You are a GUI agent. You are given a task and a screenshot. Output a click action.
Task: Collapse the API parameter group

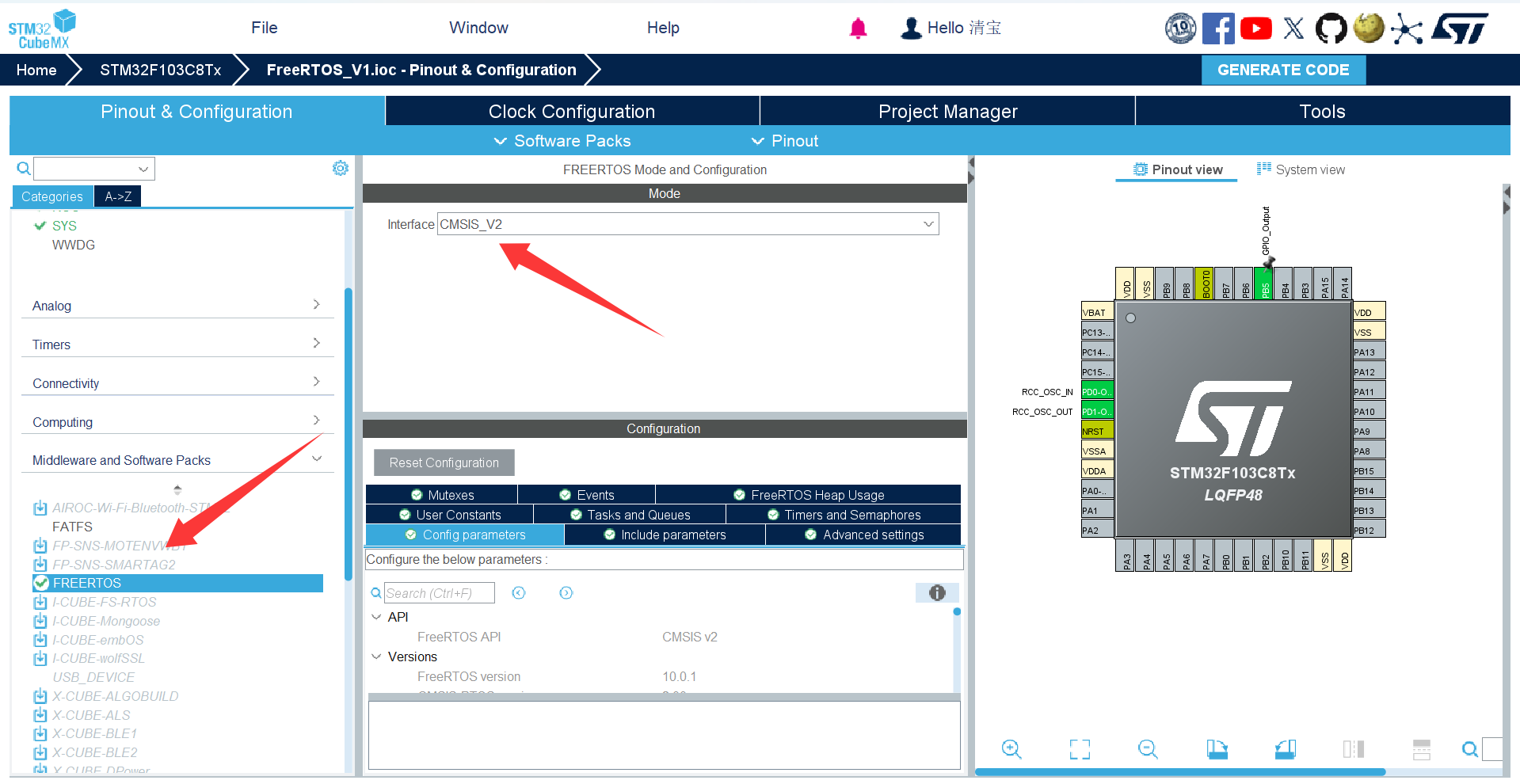click(x=376, y=617)
